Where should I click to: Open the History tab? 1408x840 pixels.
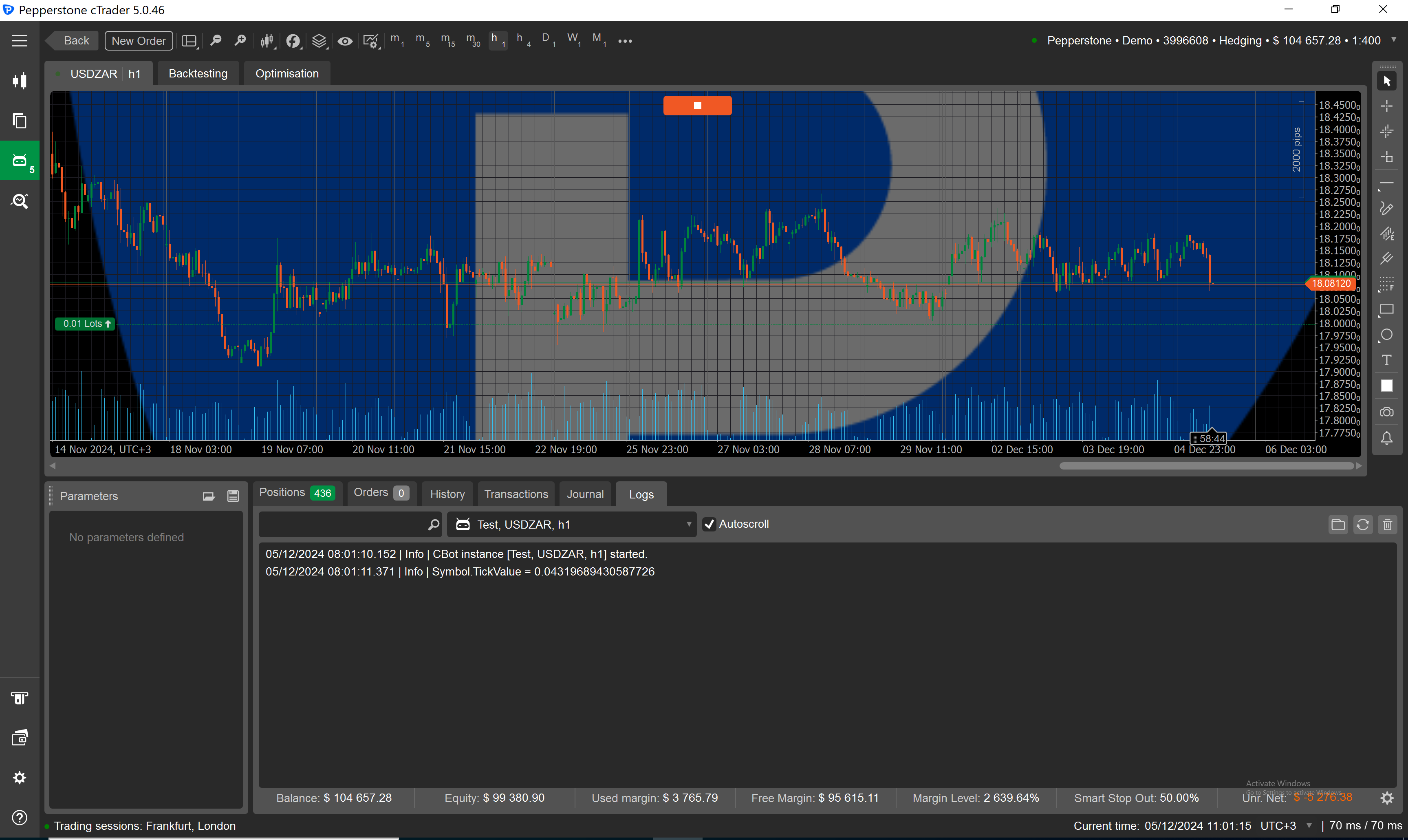pyautogui.click(x=447, y=494)
